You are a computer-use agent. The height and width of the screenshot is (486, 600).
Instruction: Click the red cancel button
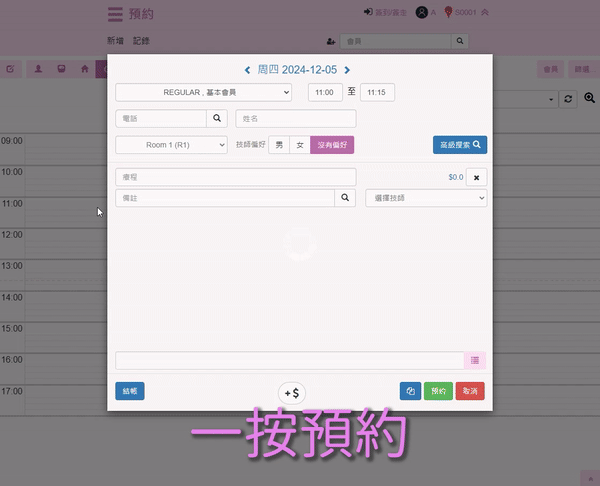470,391
